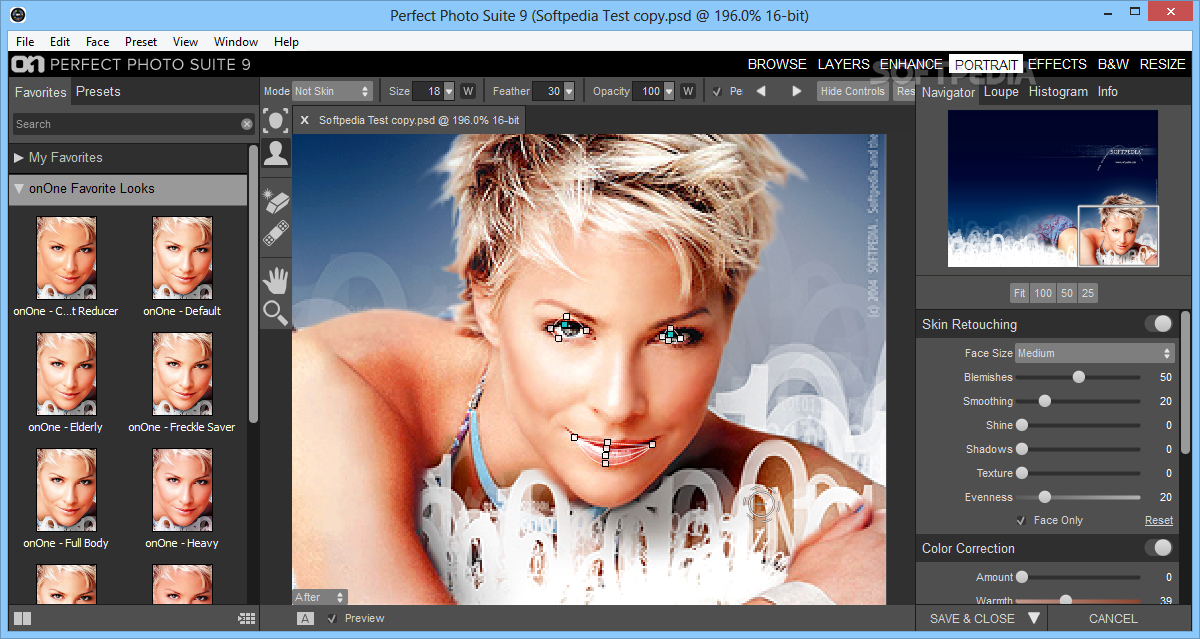This screenshot has width=1200, height=639.
Task: Adjust the Blemishes slider handle
Action: 1078,377
